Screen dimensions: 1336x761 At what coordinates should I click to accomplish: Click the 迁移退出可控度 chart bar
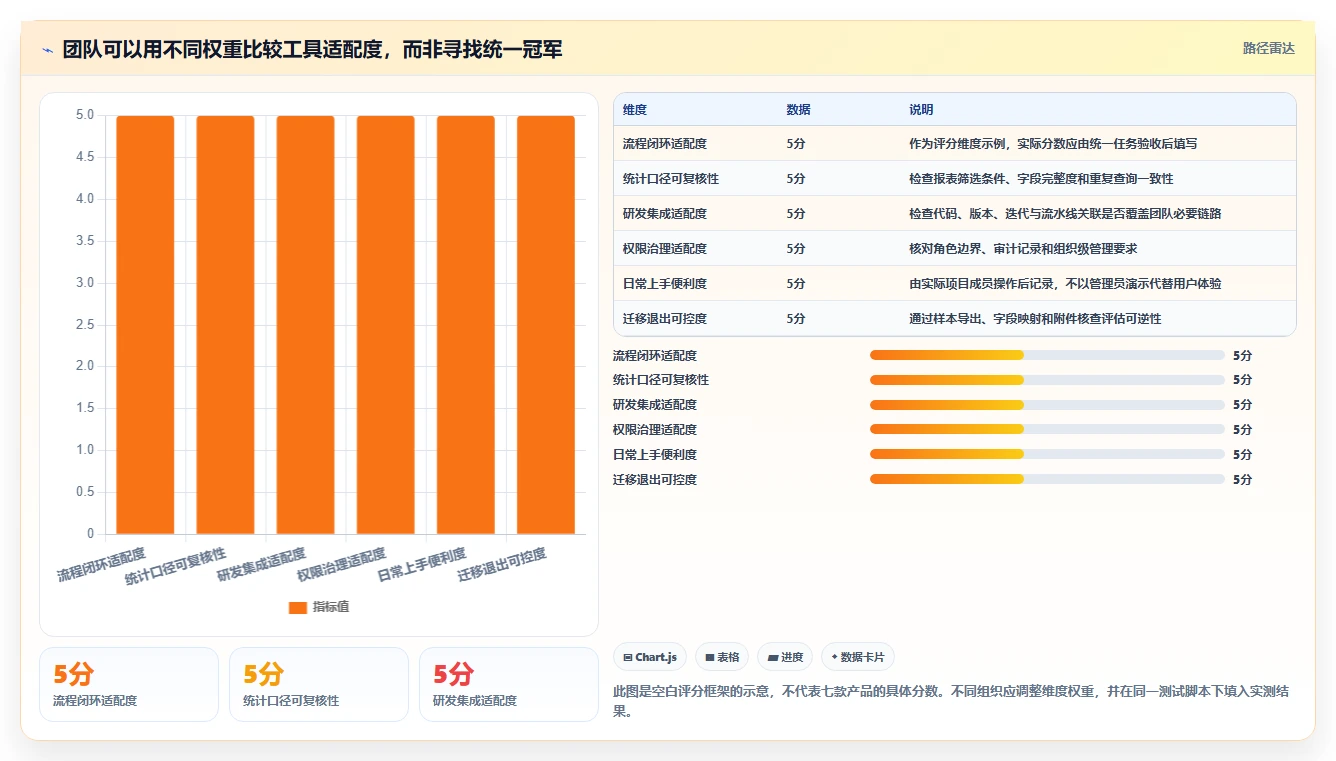546,325
